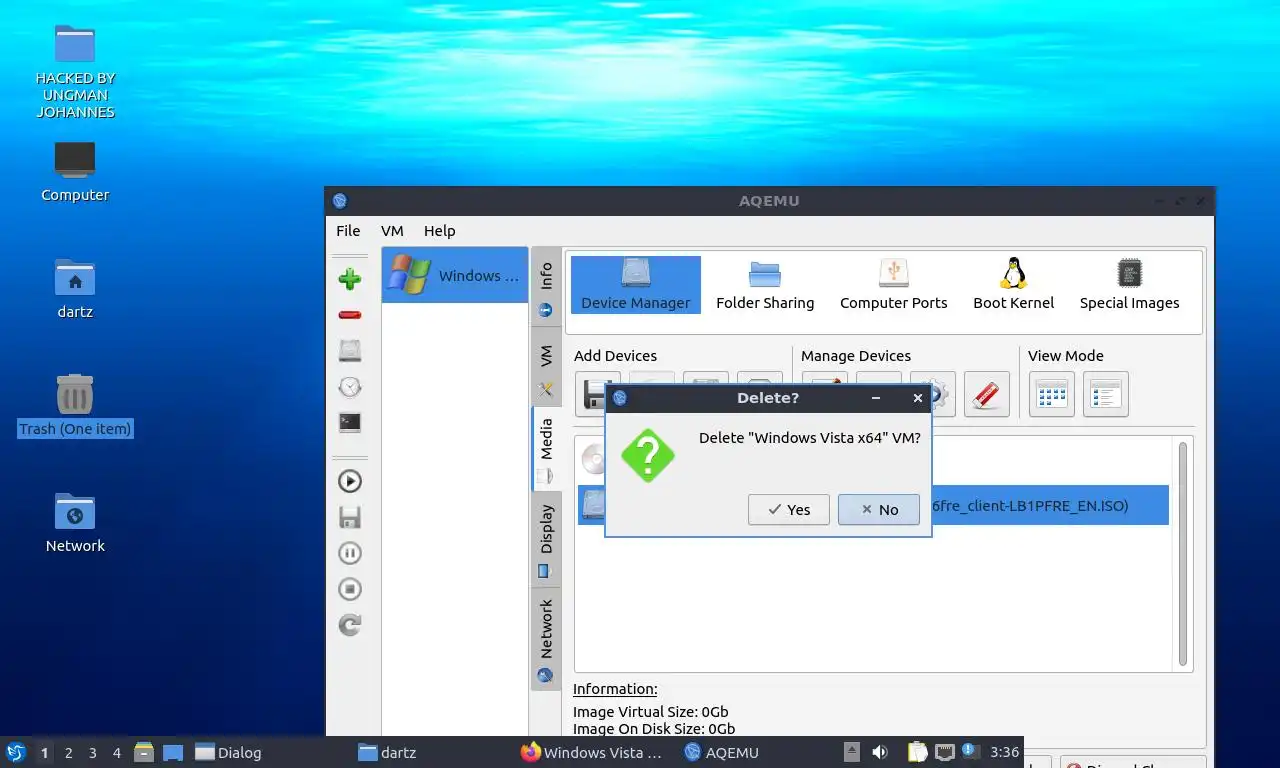Switch to the Display vertical tab
The image size is (1280, 768).
click(x=546, y=540)
